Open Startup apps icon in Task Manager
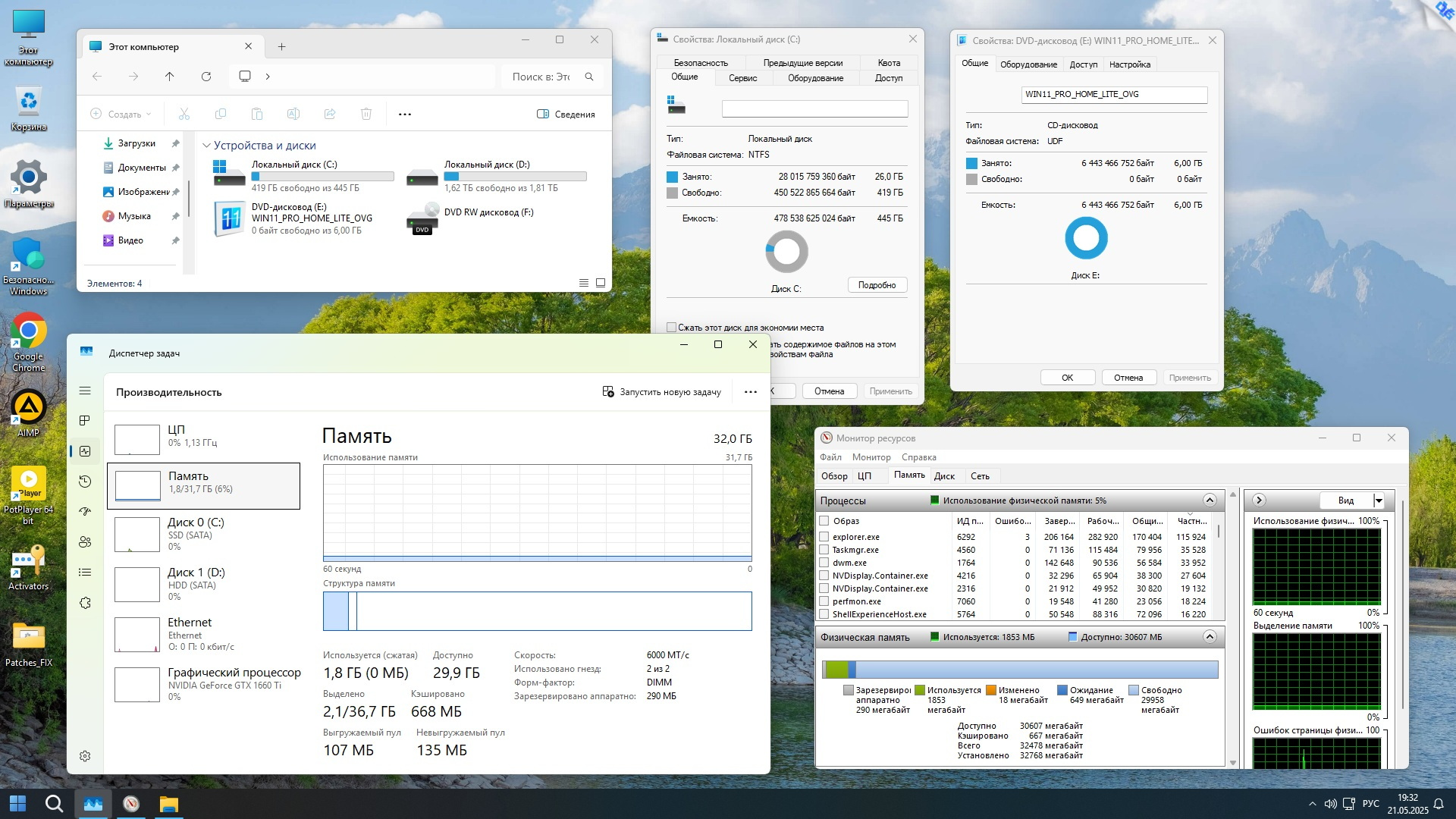This screenshot has width=1456, height=819. pyautogui.click(x=85, y=512)
